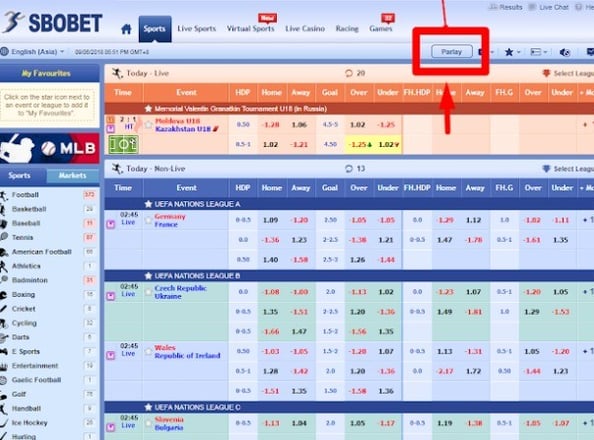Open the Live Casino tab
This screenshot has height=440, width=594.
click(305, 29)
